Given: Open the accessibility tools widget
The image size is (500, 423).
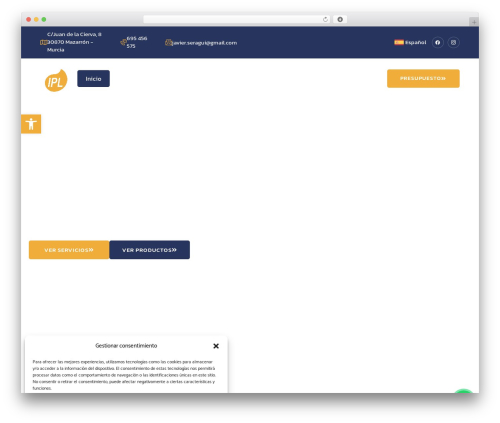Looking at the screenshot, I should (x=31, y=124).
